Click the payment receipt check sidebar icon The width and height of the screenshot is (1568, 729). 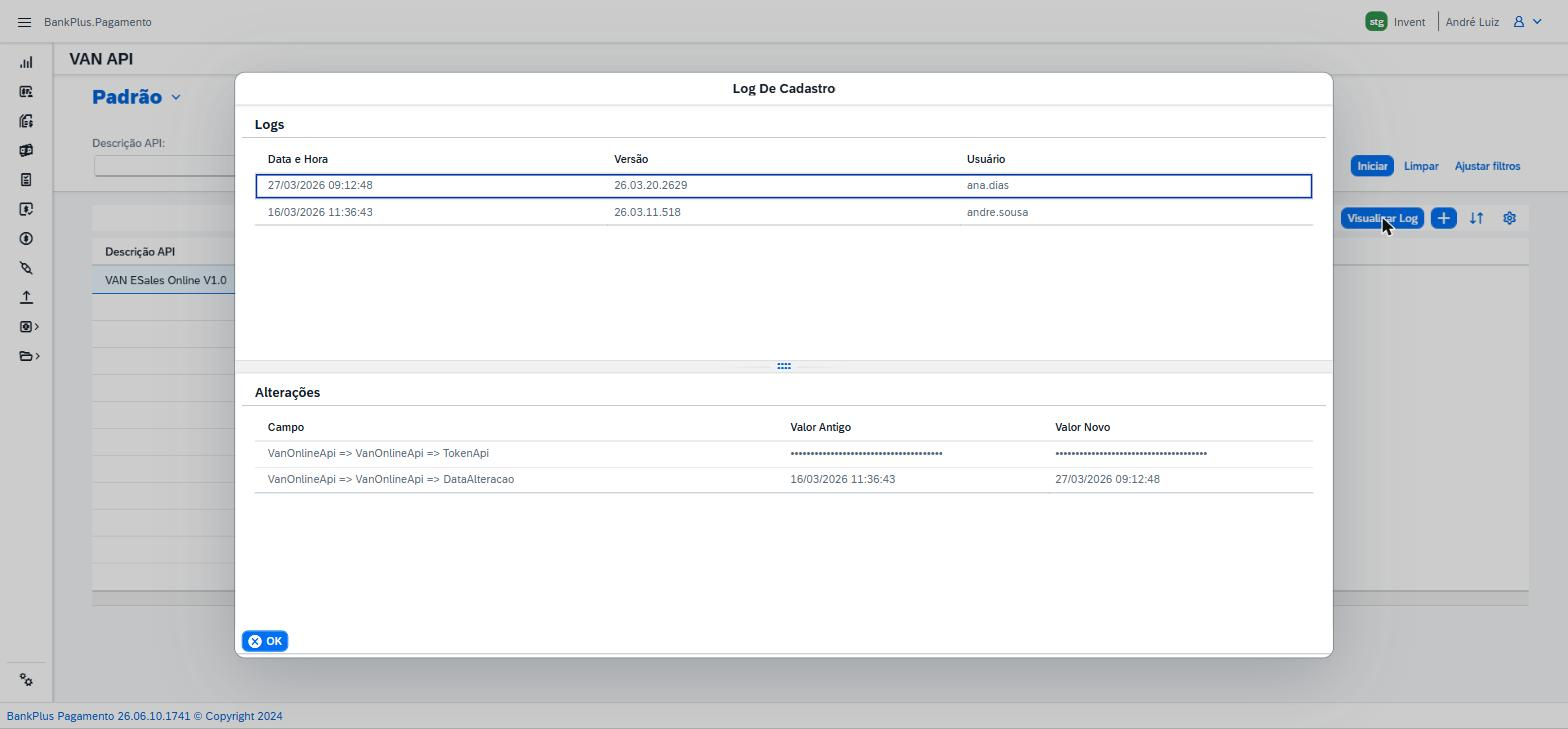pos(26,209)
